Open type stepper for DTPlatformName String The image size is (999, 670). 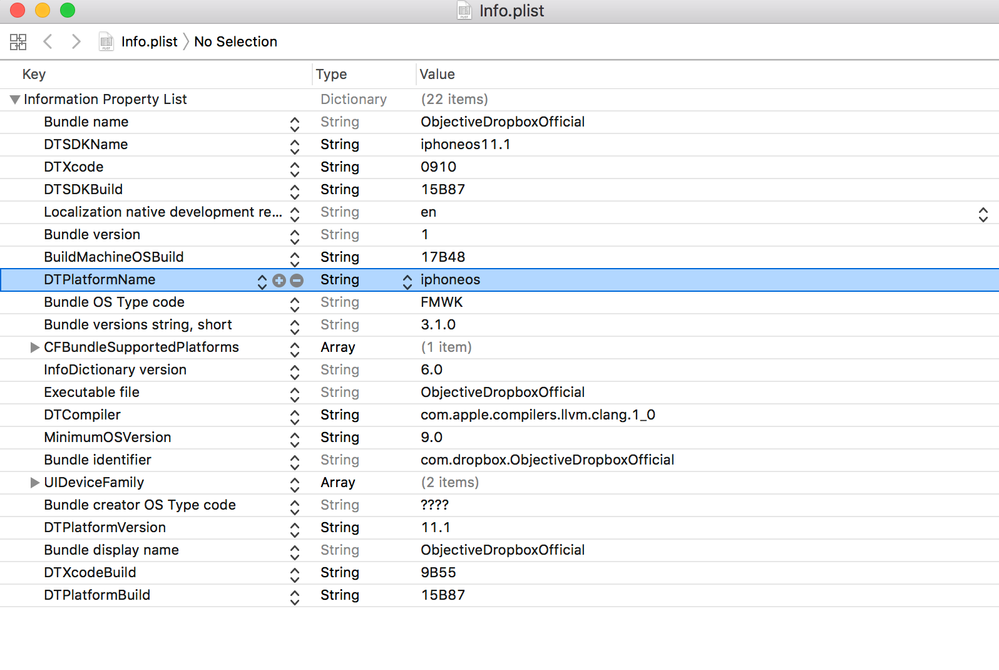(407, 282)
